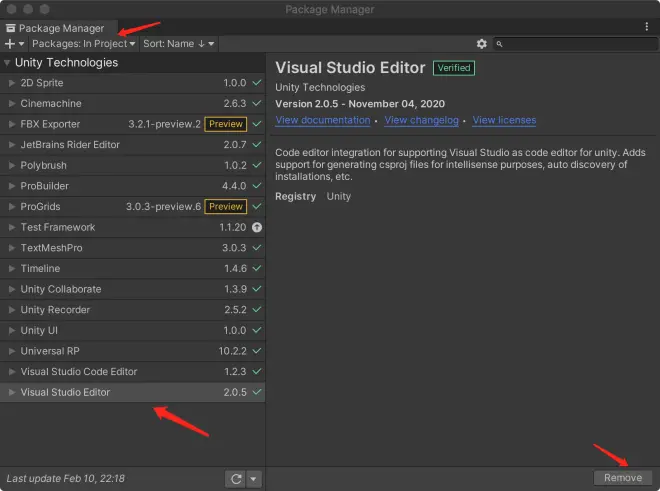Expand the 2D Sprite package versions
This screenshot has height=491, width=660.
pyautogui.click(x=12, y=83)
